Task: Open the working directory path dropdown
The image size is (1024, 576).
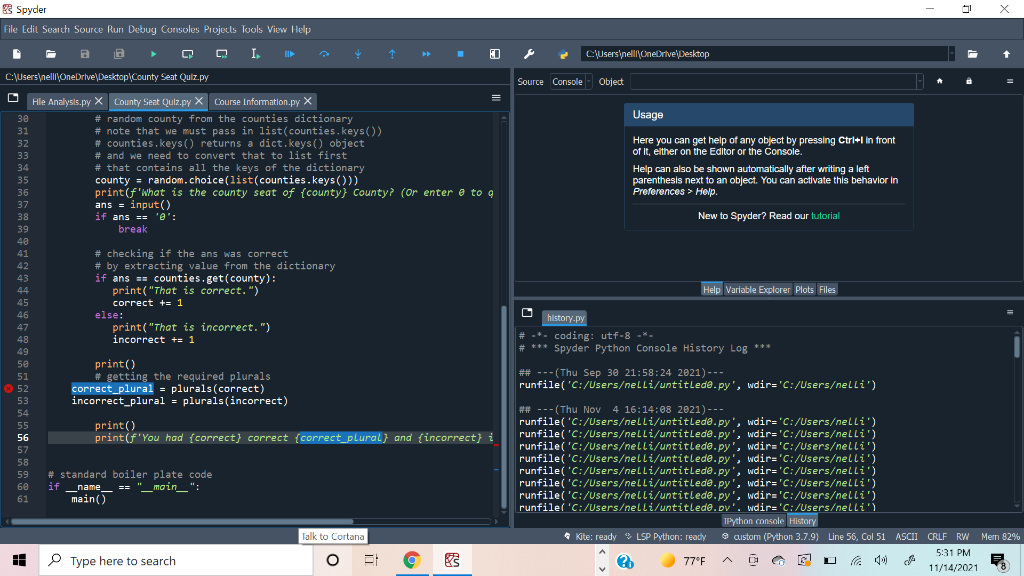Action: (x=951, y=53)
